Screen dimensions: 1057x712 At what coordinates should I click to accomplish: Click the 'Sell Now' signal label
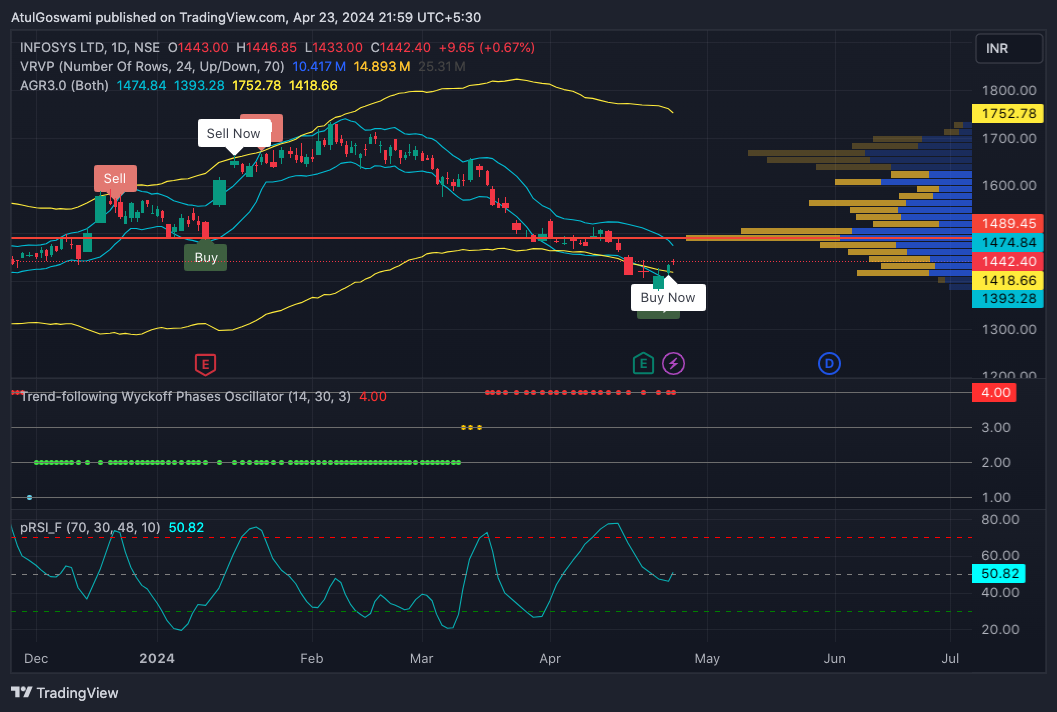pos(233,134)
